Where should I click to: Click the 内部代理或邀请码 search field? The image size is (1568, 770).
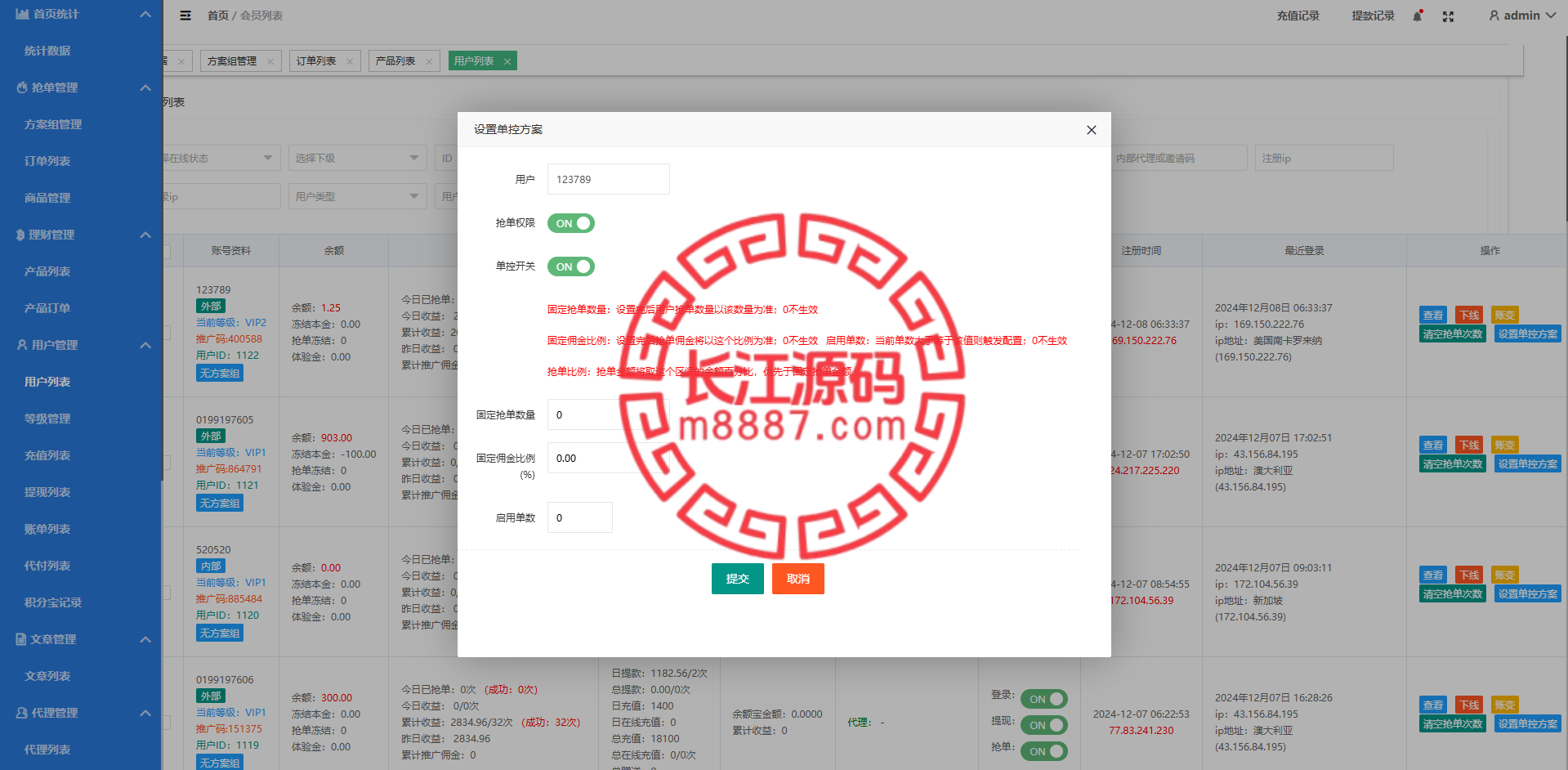tap(1179, 158)
